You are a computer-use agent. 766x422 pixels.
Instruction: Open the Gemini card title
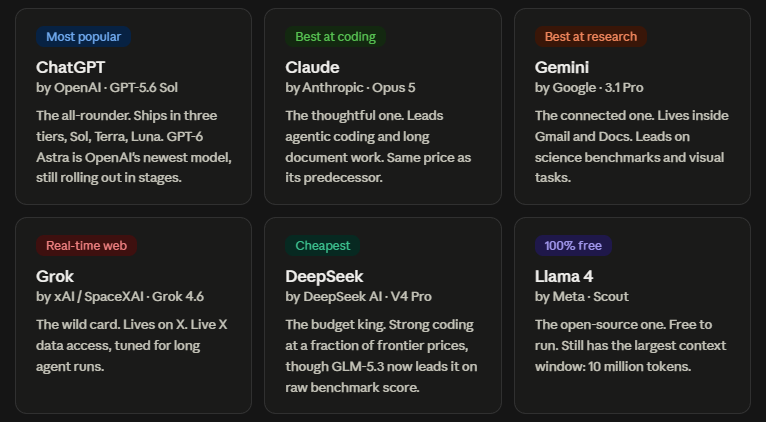pos(562,67)
